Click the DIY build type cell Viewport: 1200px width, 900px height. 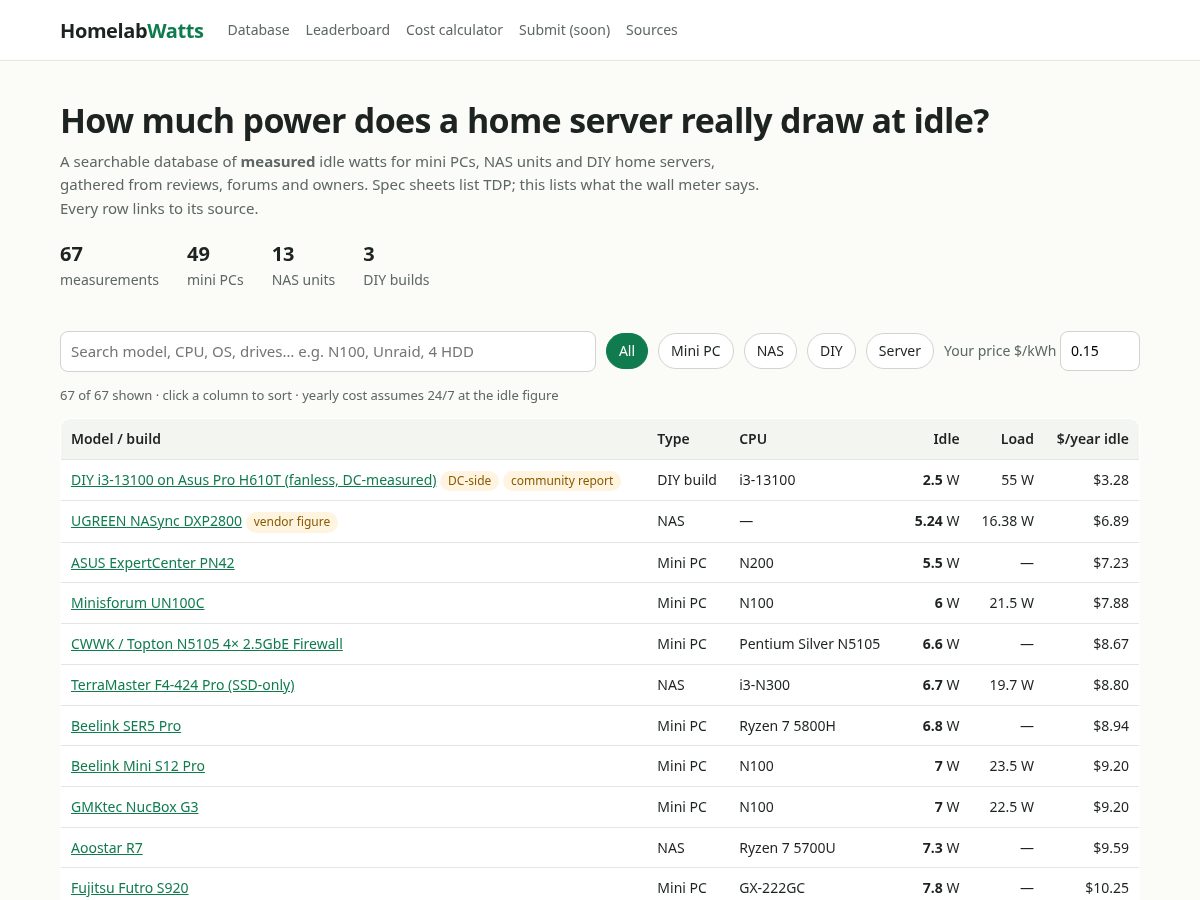(x=687, y=480)
